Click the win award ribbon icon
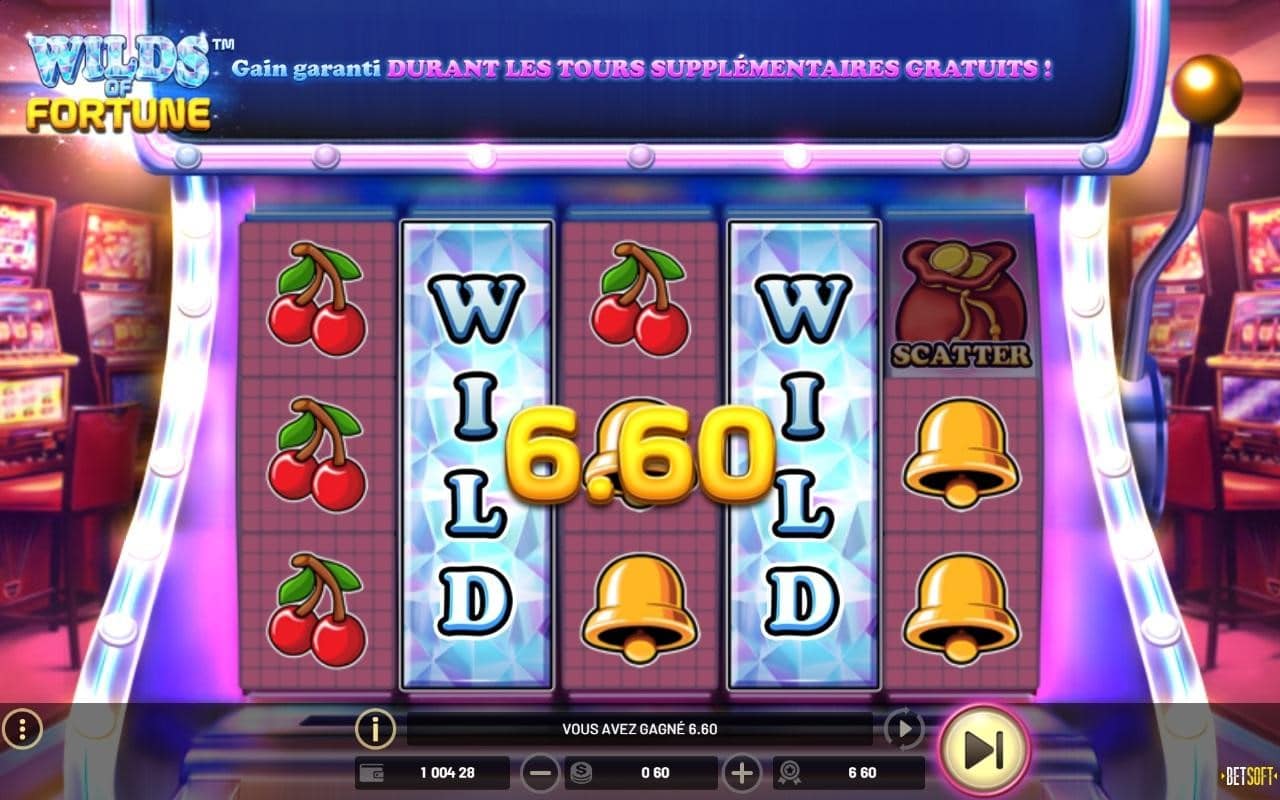Image resolution: width=1280 pixels, height=800 pixels. tap(789, 772)
